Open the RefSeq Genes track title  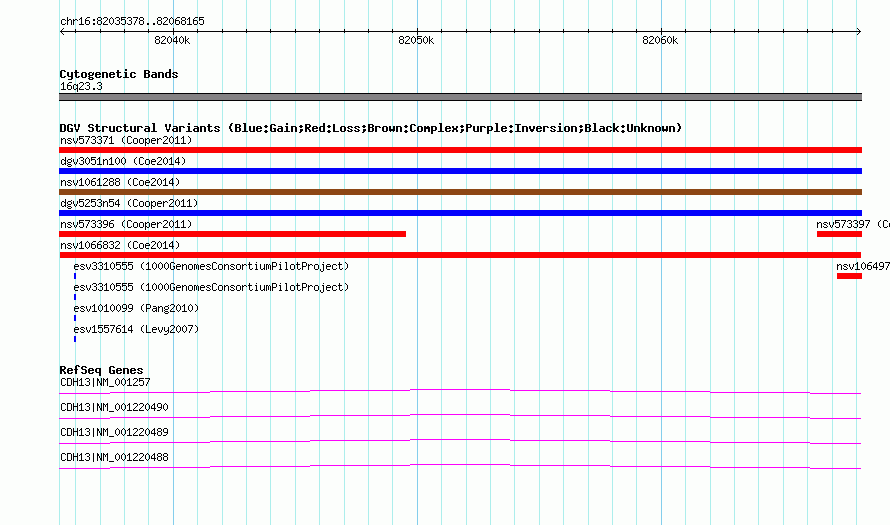point(101,370)
